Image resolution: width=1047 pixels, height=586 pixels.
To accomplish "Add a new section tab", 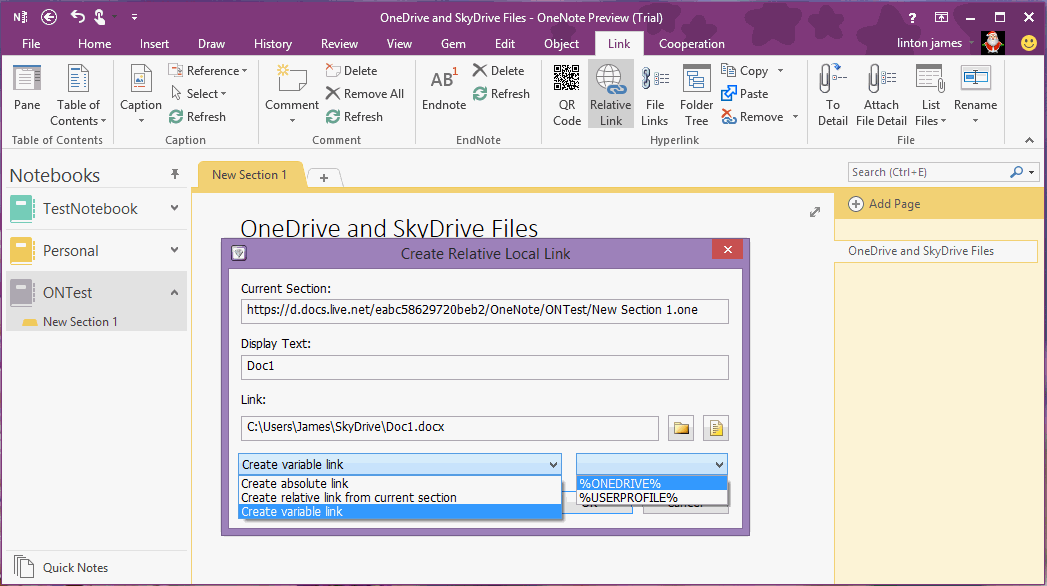I will [x=324, y=178].
